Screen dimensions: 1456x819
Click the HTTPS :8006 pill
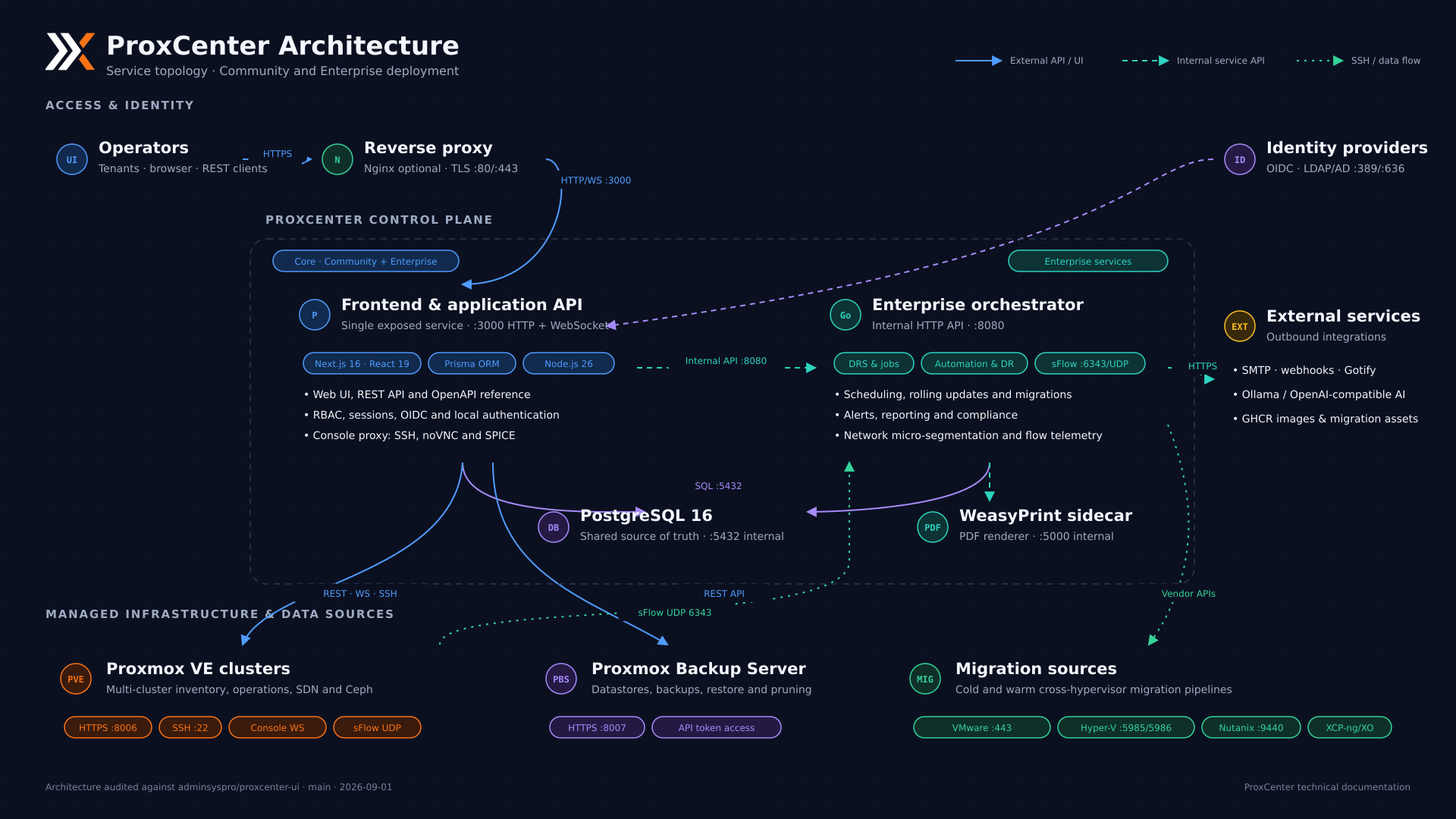pos(108,727)
